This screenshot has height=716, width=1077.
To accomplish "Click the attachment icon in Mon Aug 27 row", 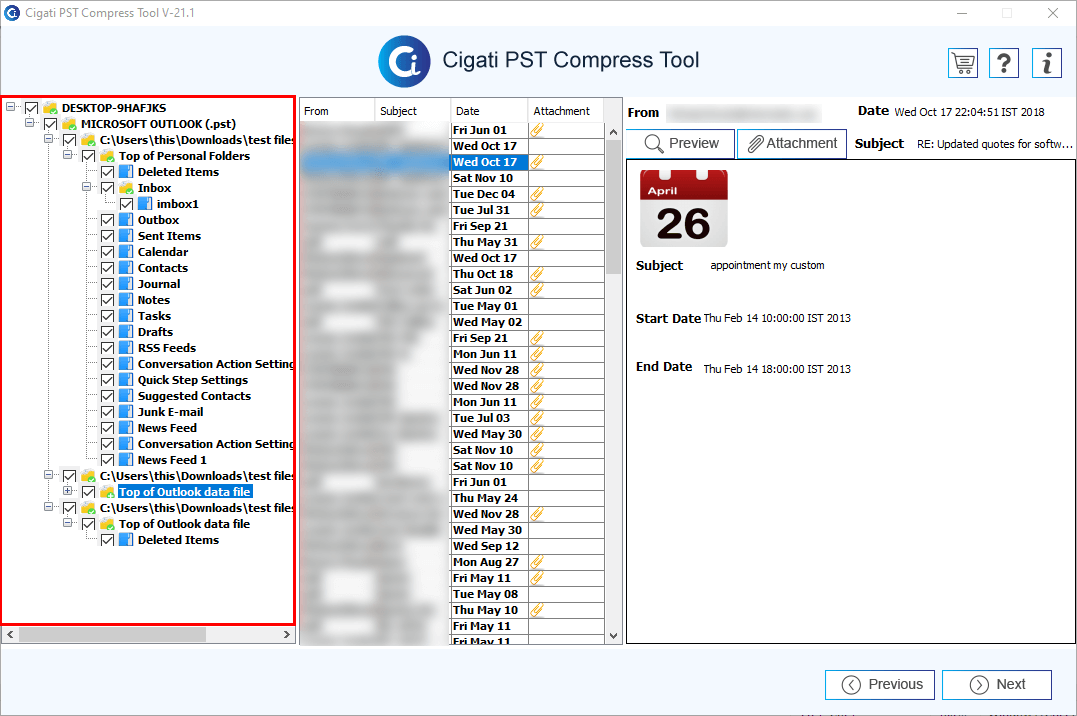I will click(536, 562).
